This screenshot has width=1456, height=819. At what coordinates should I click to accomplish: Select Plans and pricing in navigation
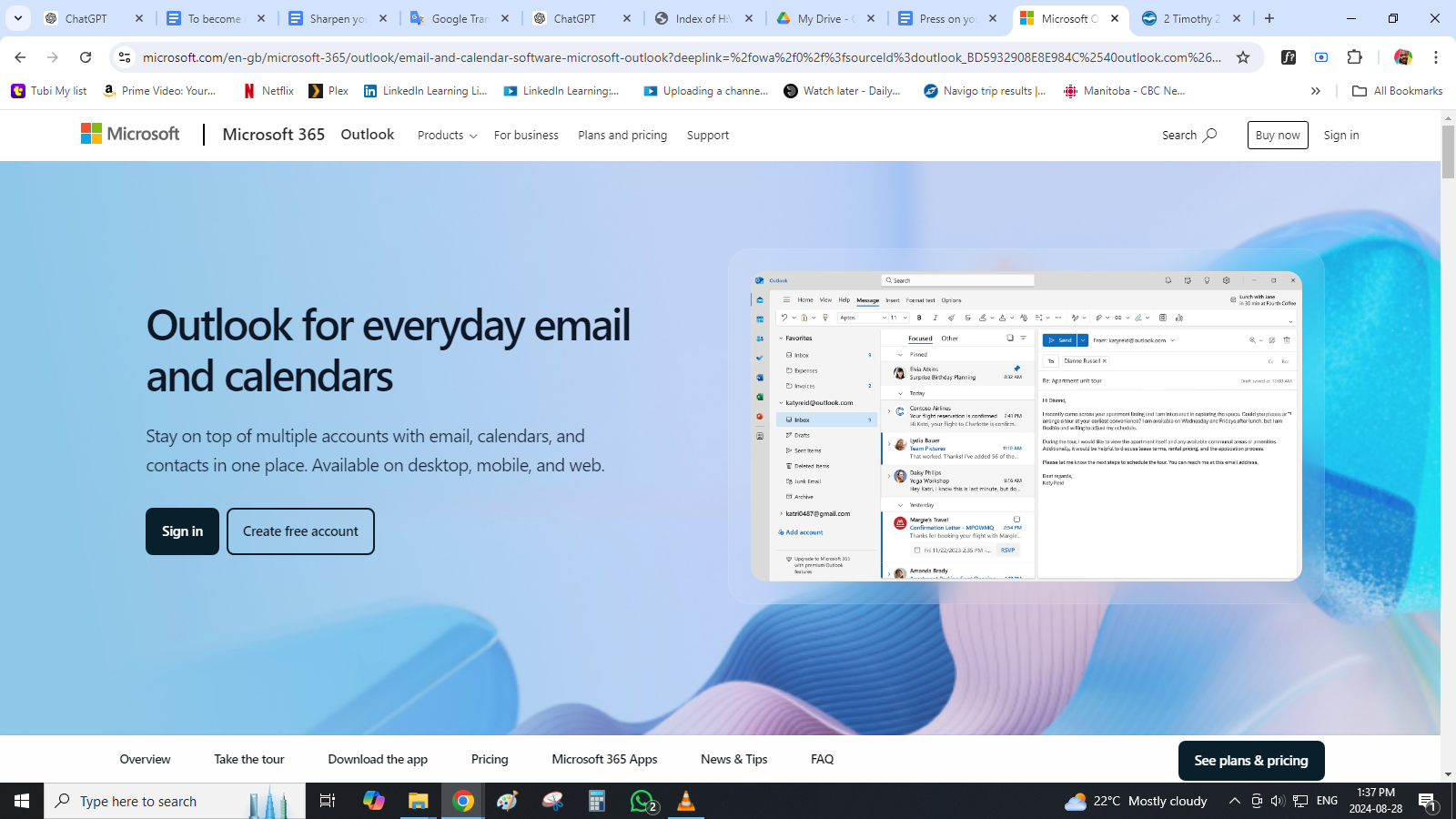[x=622, y=136]
